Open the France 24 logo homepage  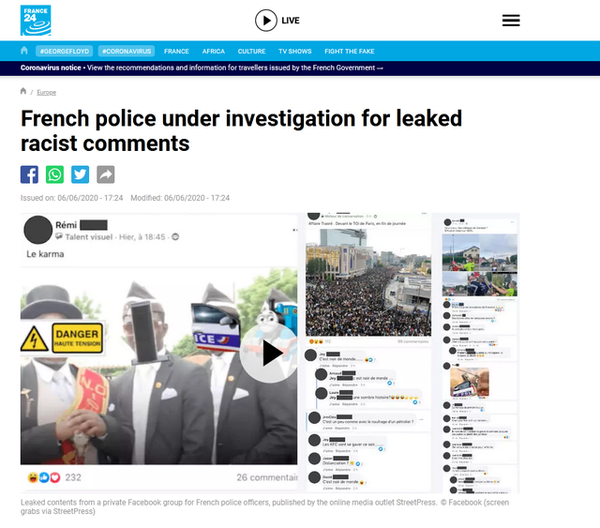36,20
